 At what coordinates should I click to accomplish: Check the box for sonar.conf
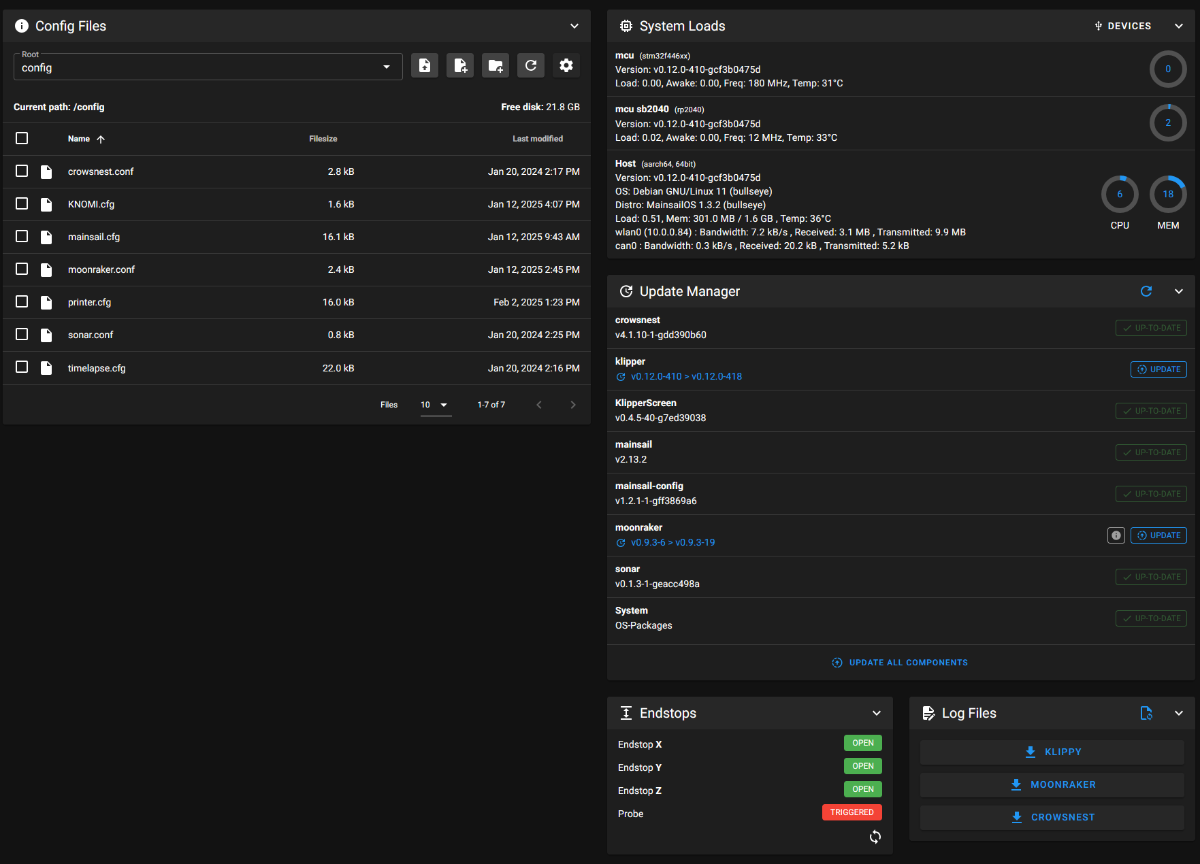22,335
